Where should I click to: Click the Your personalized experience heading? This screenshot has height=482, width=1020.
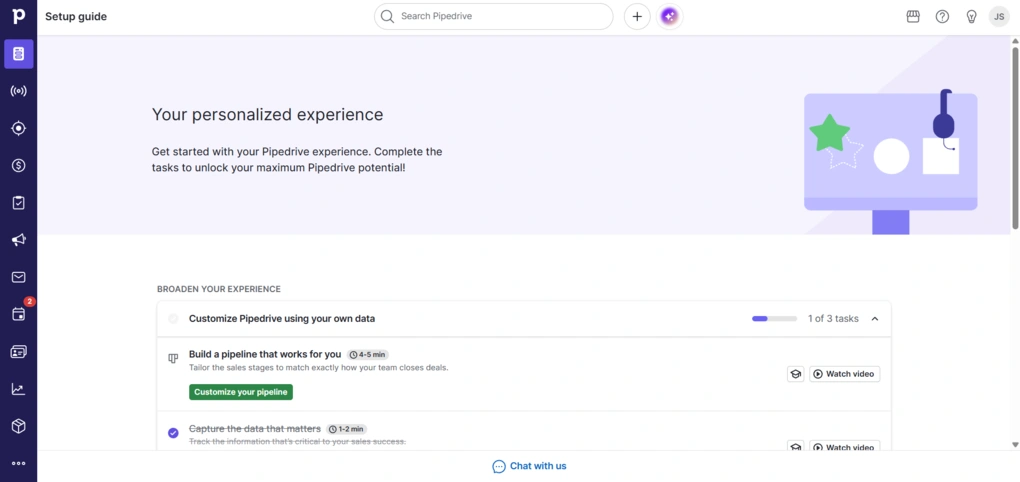pyautogui.click(x=267, y=115)
